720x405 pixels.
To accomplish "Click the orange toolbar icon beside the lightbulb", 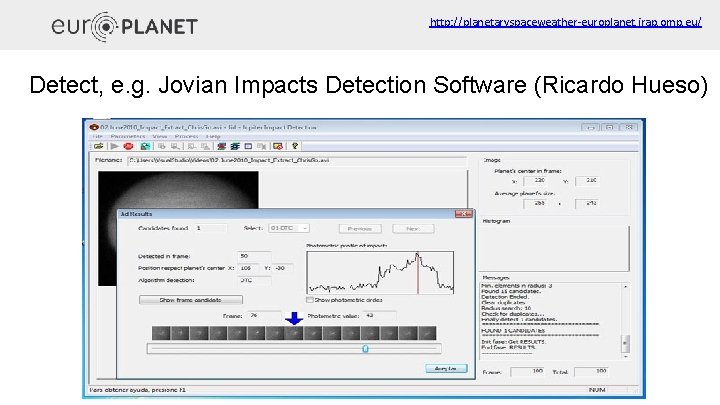I will click(278, 146).
